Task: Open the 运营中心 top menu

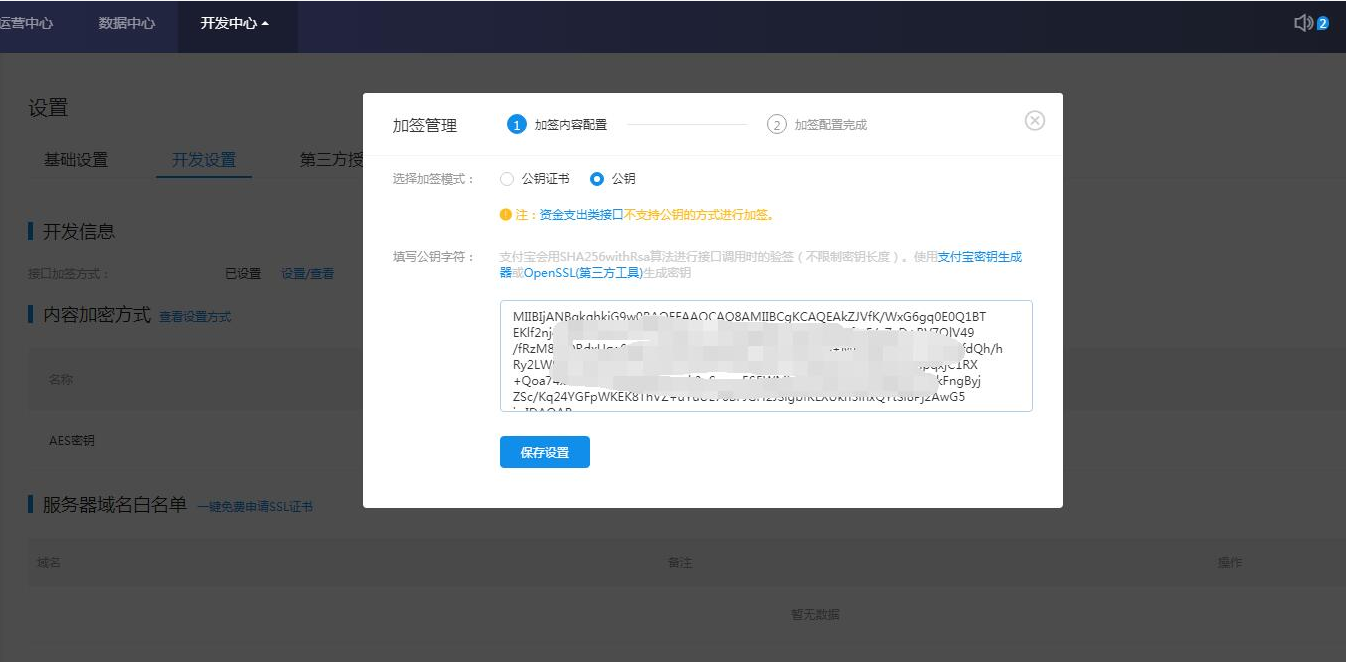Action: pyautogui.click(x=26, y=23)
